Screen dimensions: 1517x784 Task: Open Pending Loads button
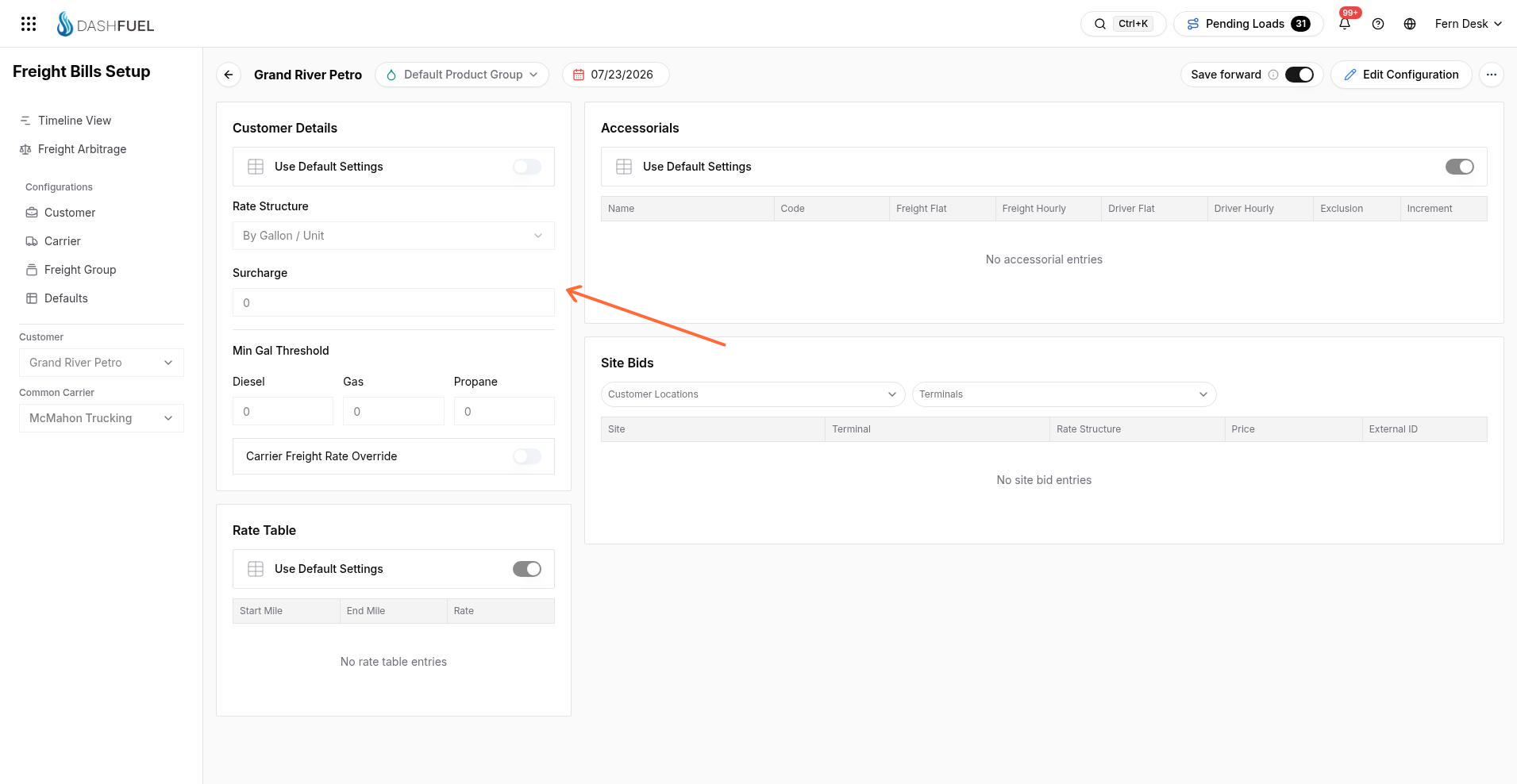click(x=1248, y=24)
